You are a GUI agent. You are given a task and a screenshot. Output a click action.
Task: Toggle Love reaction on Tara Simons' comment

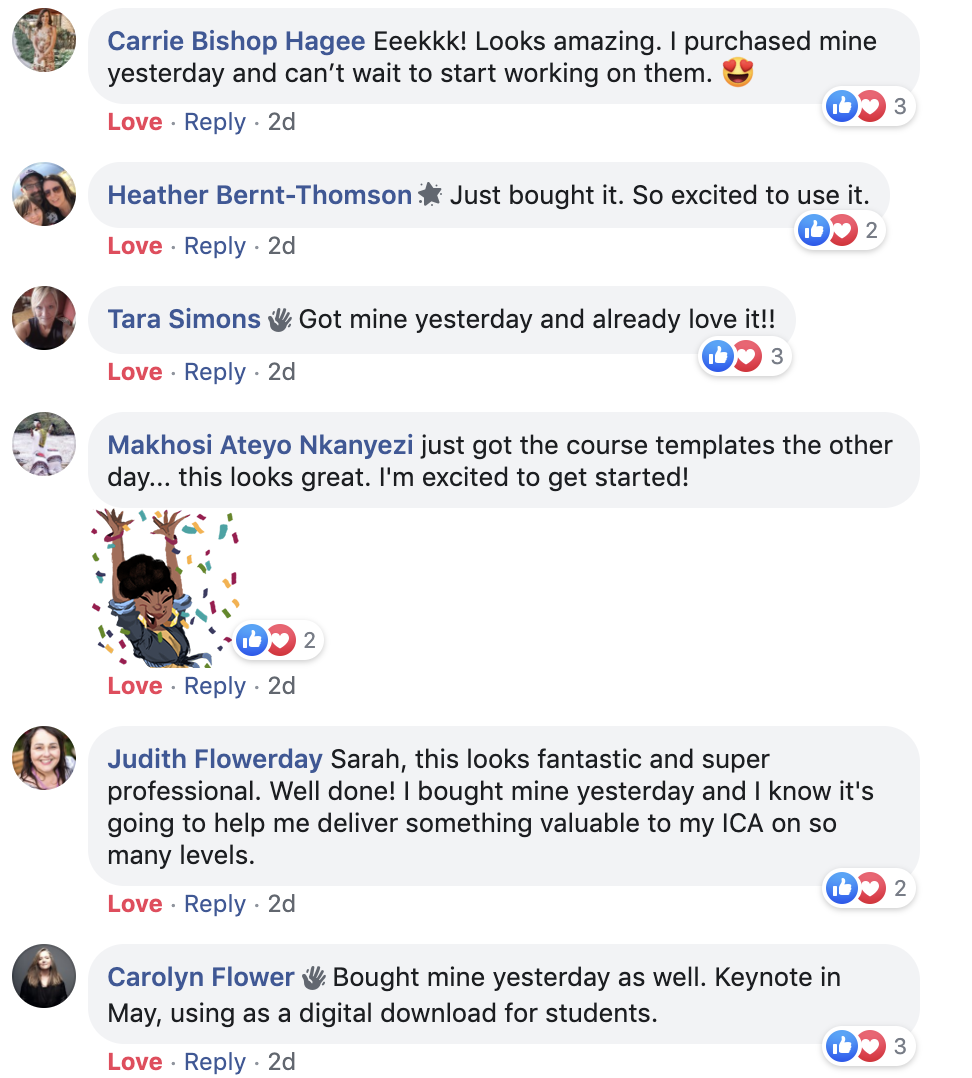[135, 372]
